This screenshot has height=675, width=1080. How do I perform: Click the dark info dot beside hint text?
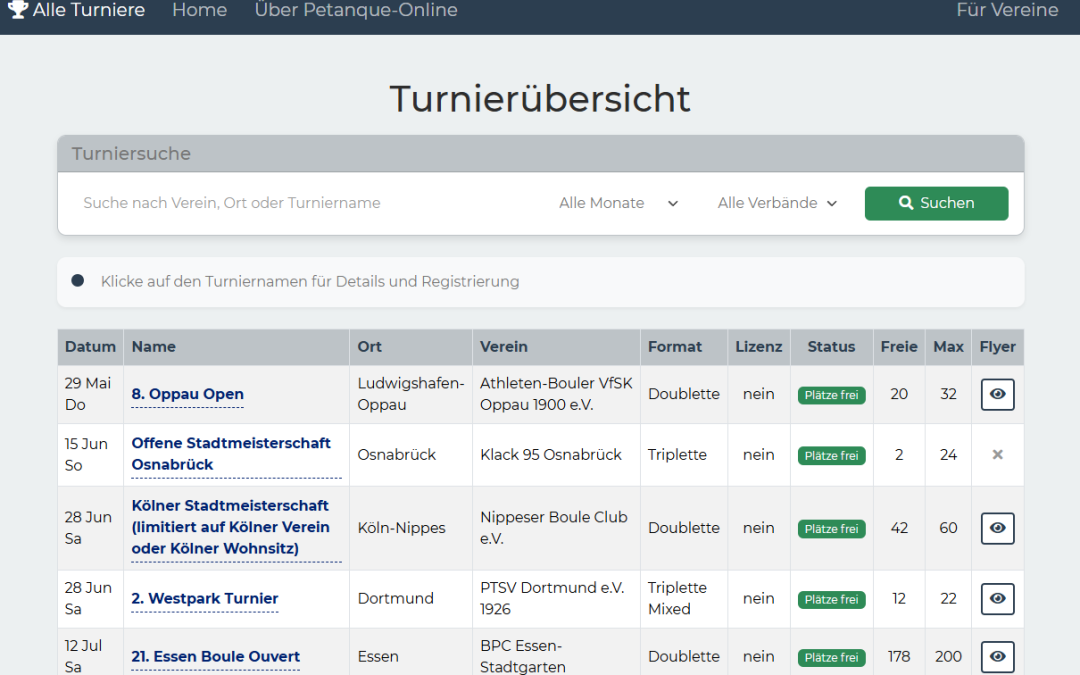pos(78,281)
